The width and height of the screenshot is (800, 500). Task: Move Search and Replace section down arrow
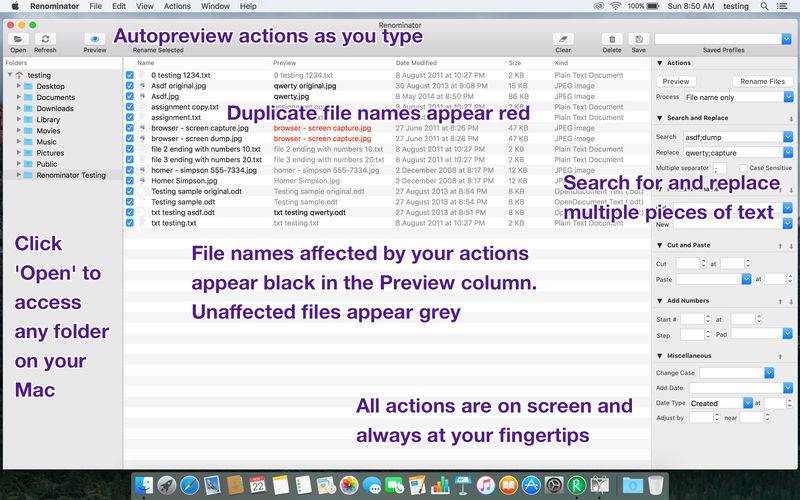[x=791, y=119]
